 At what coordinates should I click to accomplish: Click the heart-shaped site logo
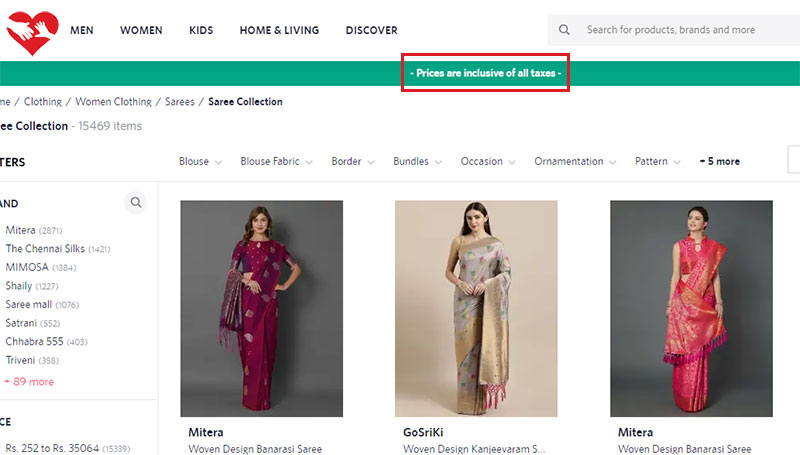[32, 30]
